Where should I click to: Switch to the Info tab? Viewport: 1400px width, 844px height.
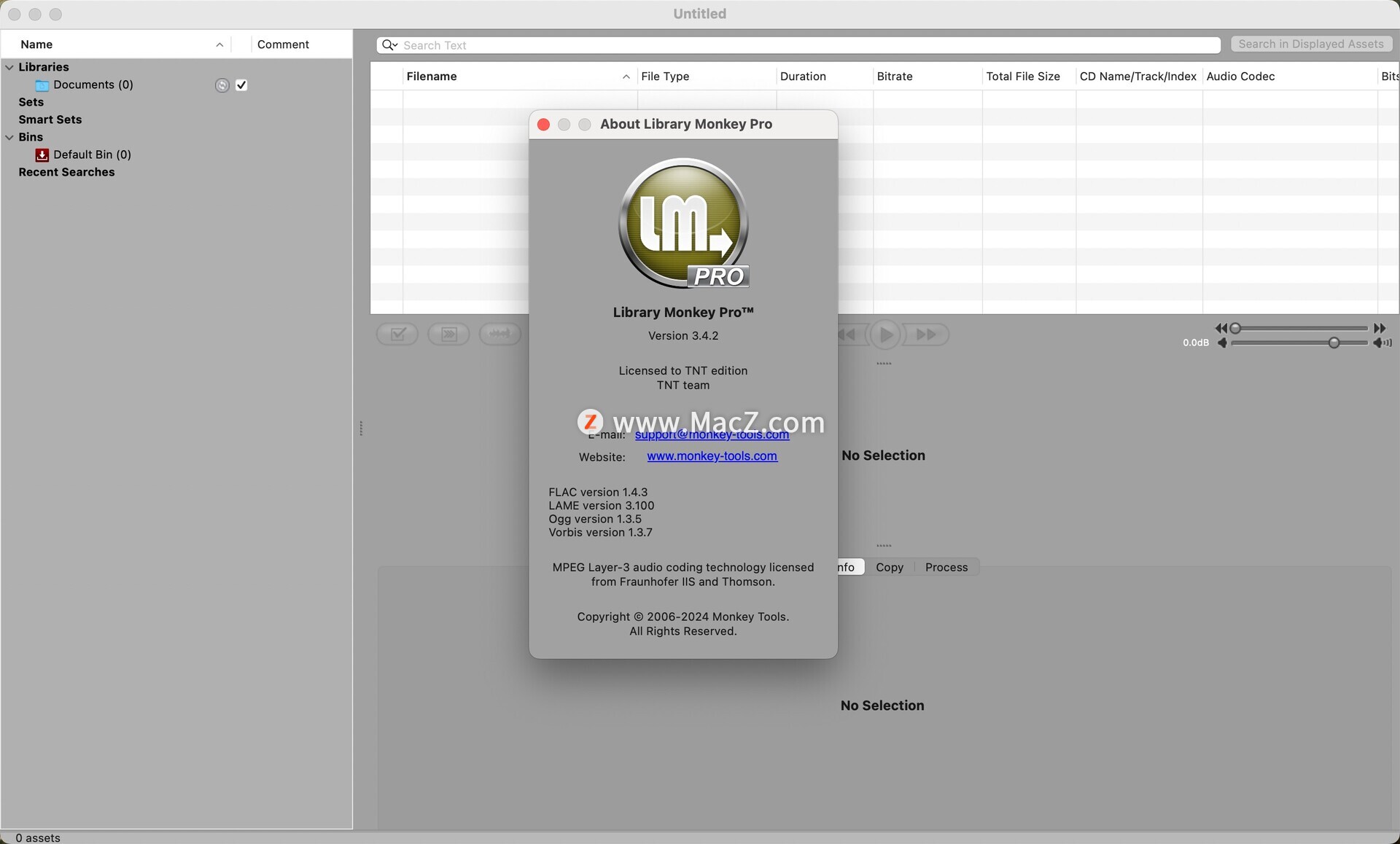[850, 567]
